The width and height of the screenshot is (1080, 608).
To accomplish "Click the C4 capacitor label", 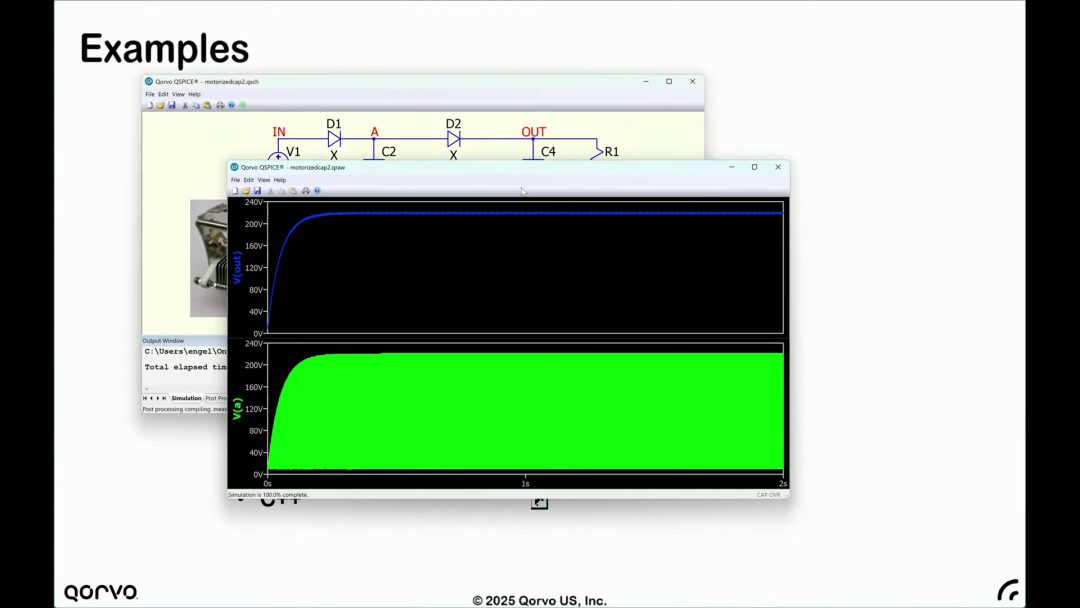I will [x=548, y=151].
